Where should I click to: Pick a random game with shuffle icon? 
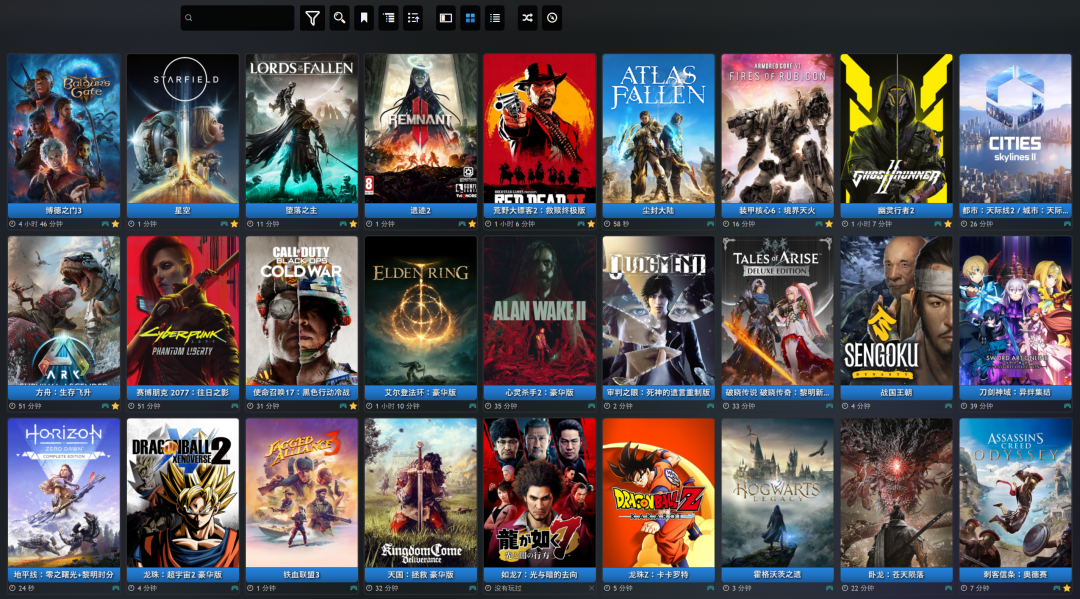[528, 18]
